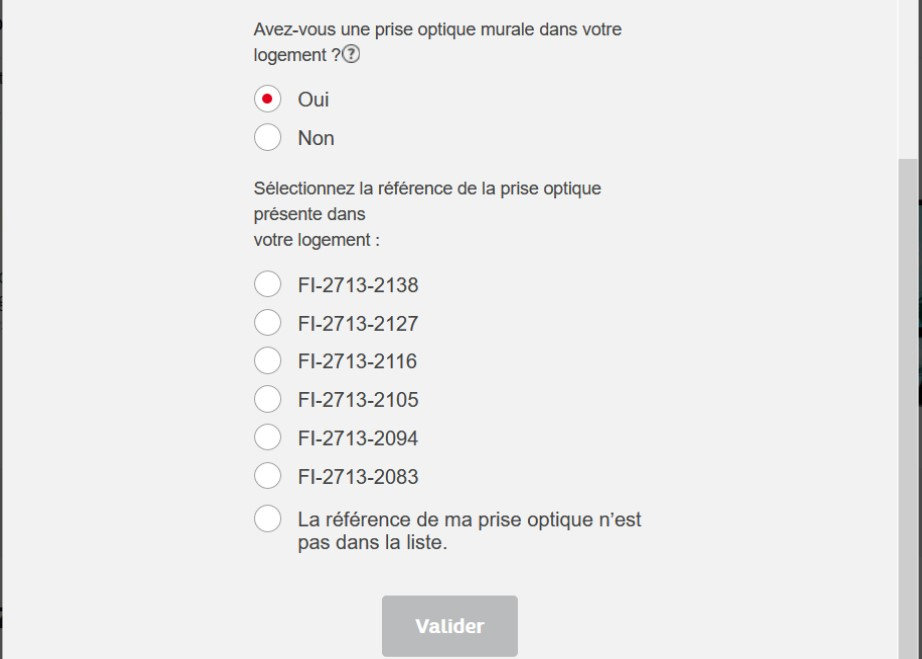This screenshot has height=659, width=922.
Task: Choose the FI-2713-2127 radio button
Action: 267,323
